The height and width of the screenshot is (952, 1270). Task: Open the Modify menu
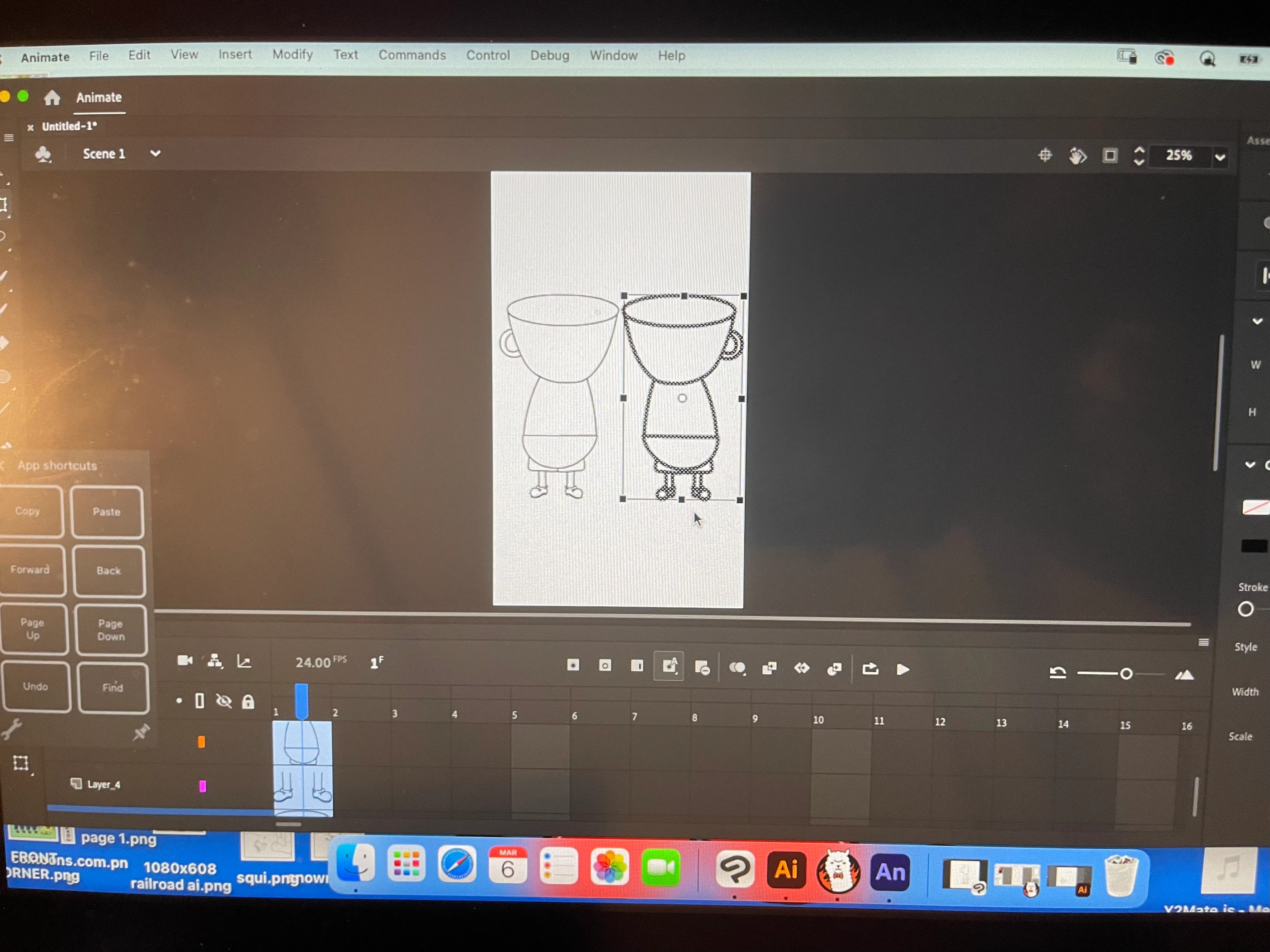coord(292,54)
